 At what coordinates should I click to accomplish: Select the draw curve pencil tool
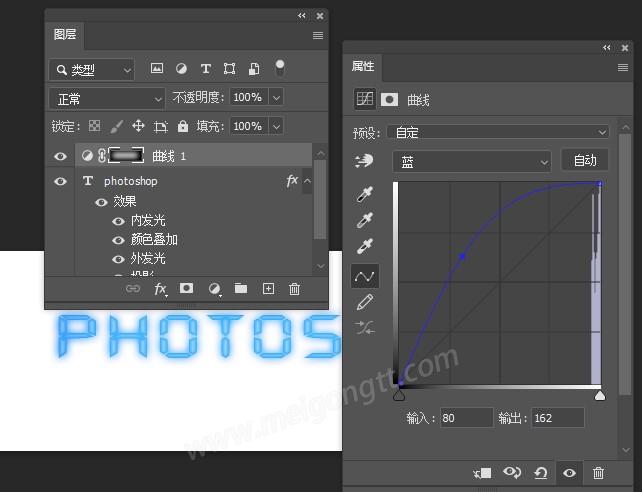(364, 302)
